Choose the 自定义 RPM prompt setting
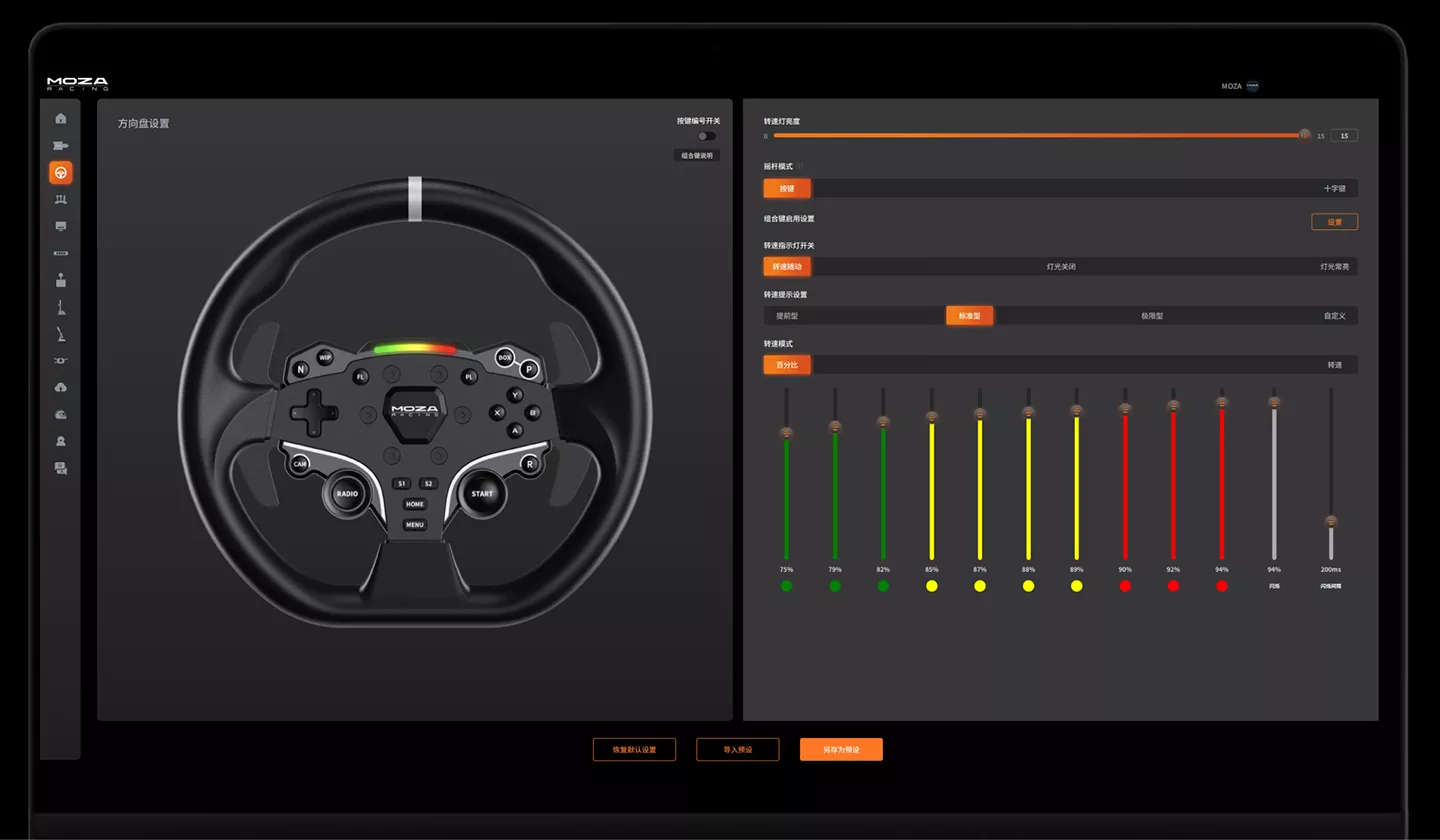1440x840 pixels. [1334, 316]
